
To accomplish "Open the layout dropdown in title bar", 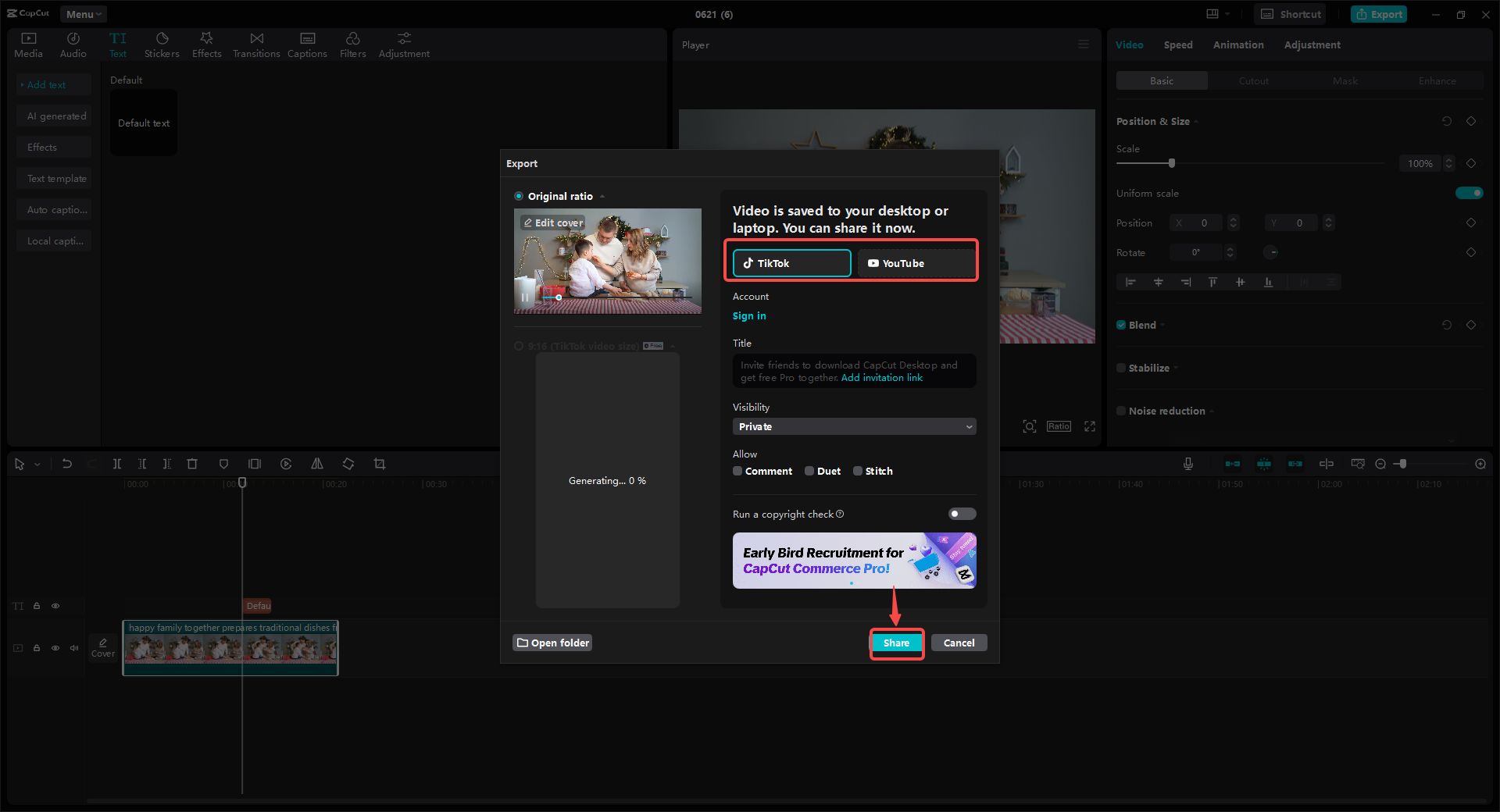I will [1217, 14].
